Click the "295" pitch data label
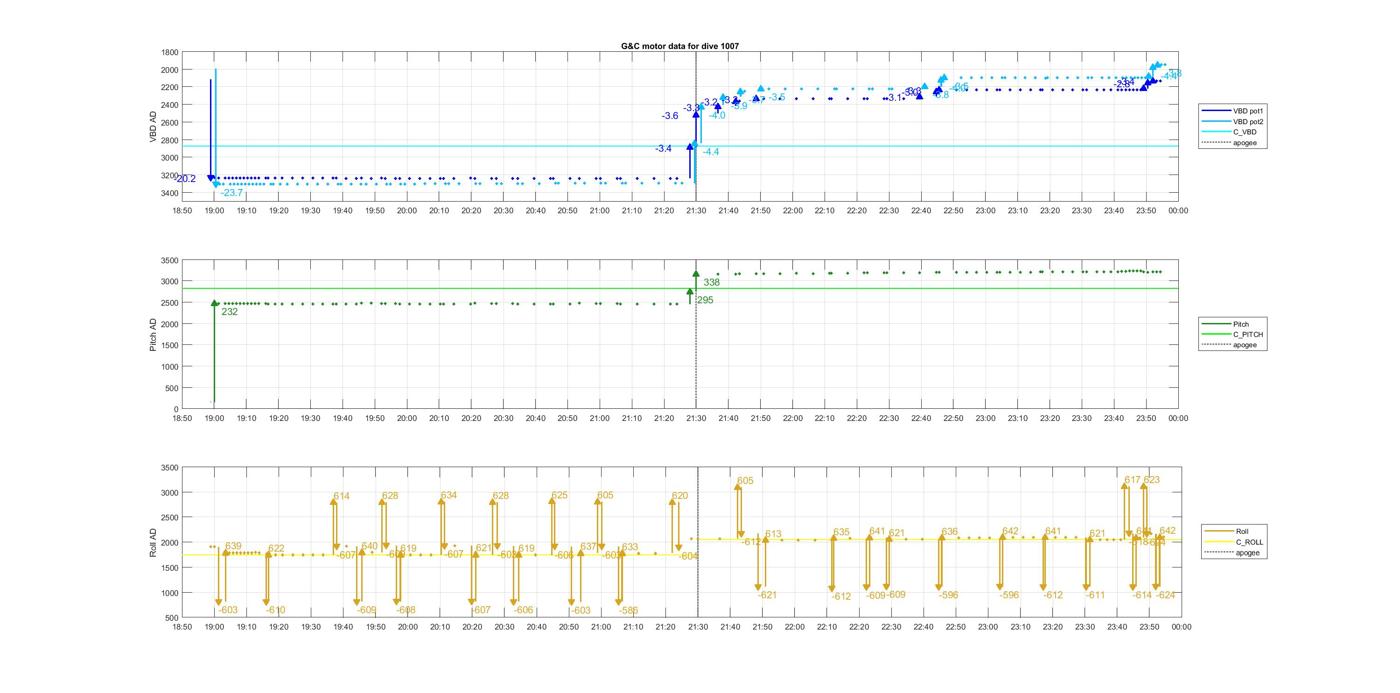This screenshot has height=693, width=1400. tap(705, 300)
